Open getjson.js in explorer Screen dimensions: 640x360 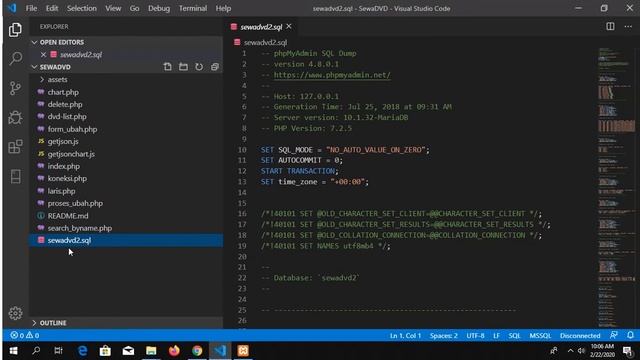coord(63,141)
